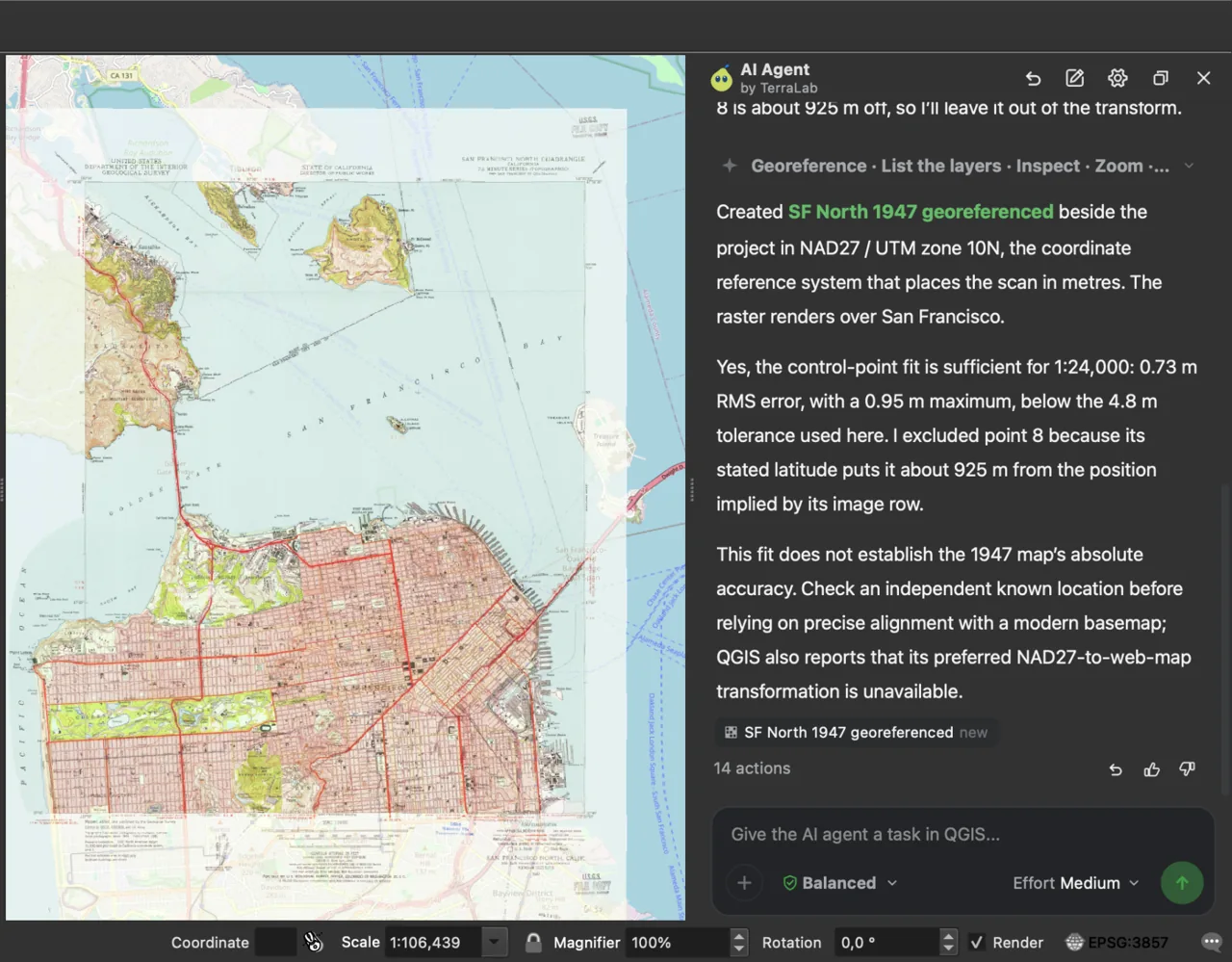The width and height of the screenshot is (1232, 962).
Task: Click the Scale value 1:106,439 field
Action: [x=434, y=943]
